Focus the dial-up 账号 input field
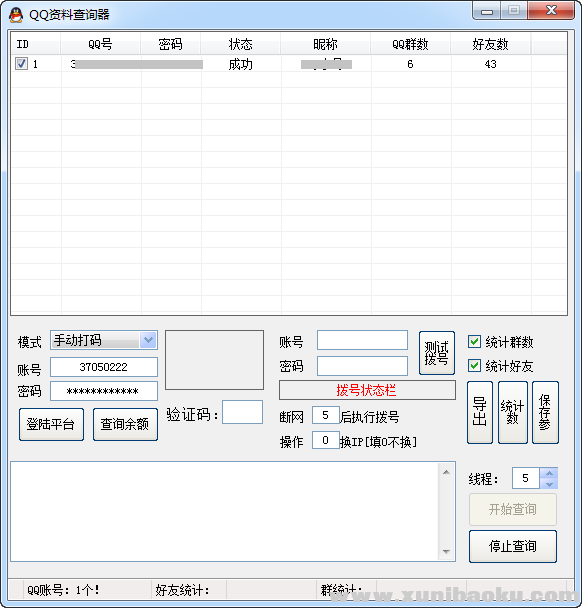 (362, 340)
